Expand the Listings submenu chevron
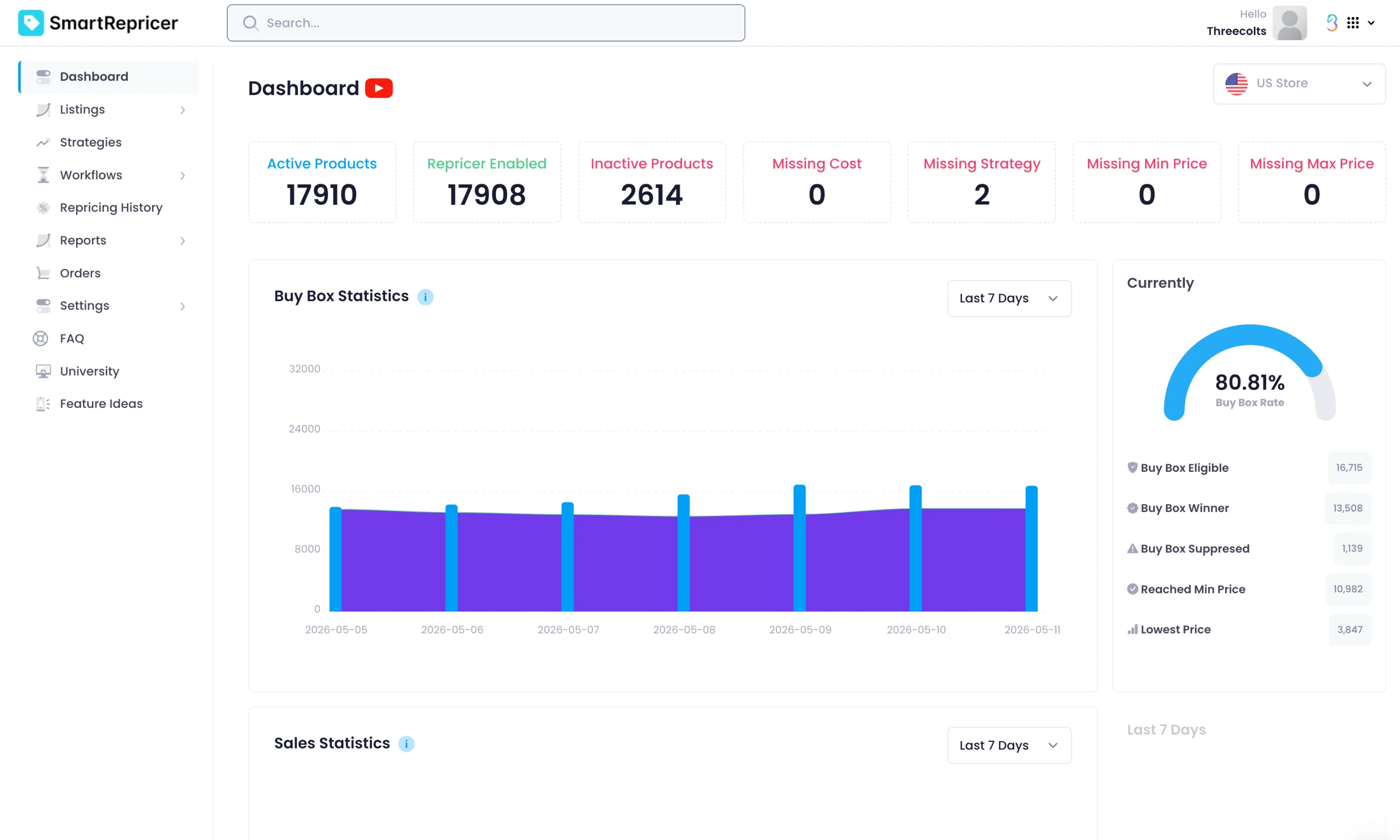The image size is (1400, 840). coord(183,110)
